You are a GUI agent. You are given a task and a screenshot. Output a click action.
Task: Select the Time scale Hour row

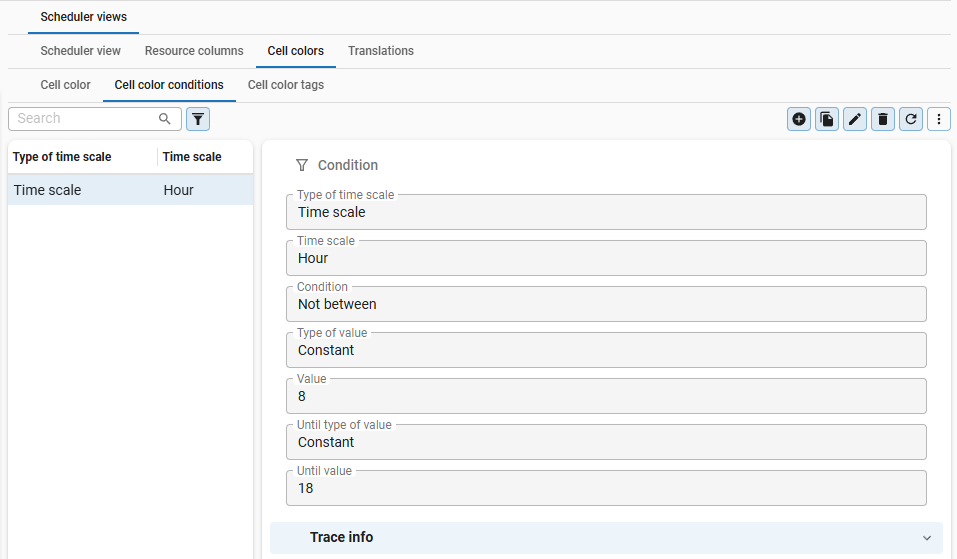tap(130, 190)
